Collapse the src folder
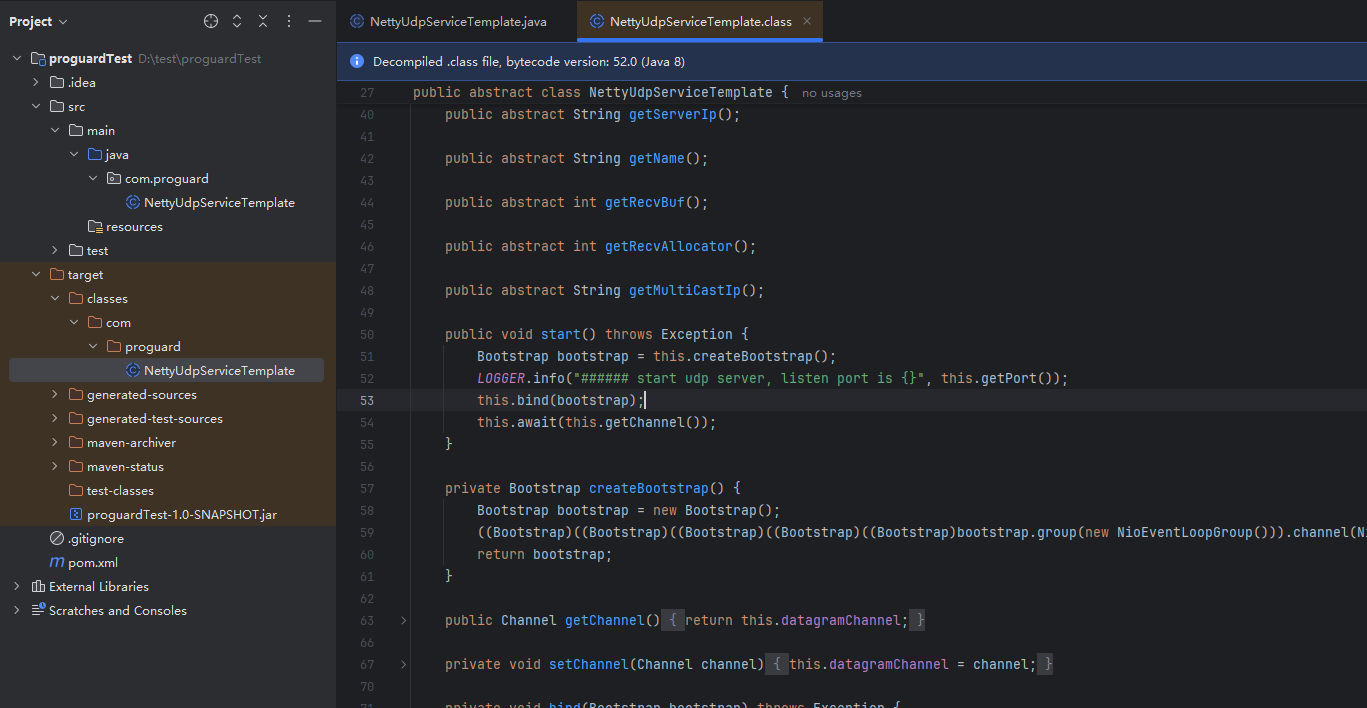This screenshot has width=1367, height=708. (x=36, y=107)
